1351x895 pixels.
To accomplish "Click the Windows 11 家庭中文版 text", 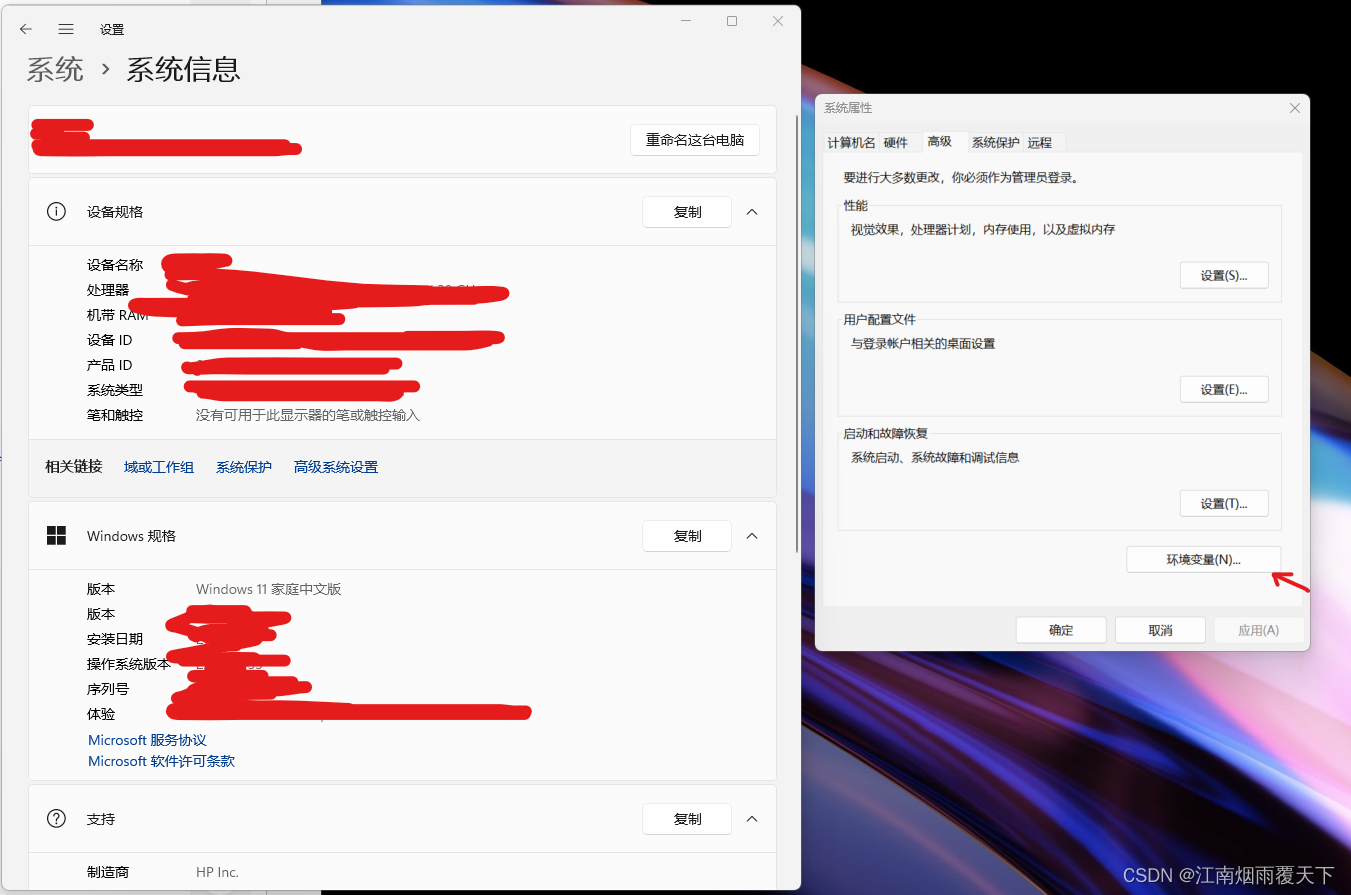I will tap(269, 589).
